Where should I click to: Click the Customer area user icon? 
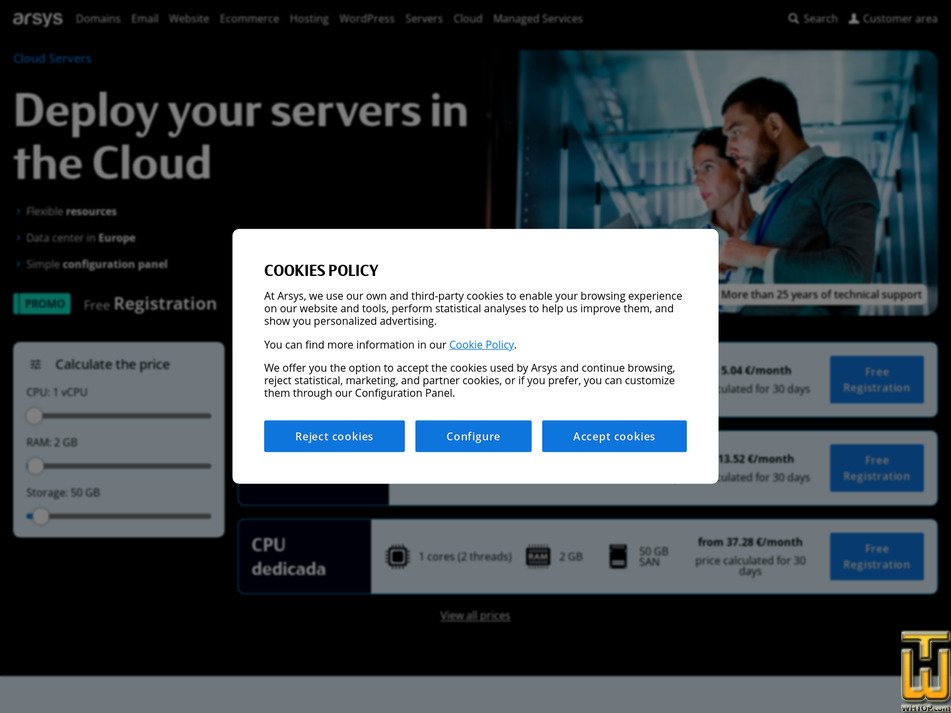(x=853, y=19)
